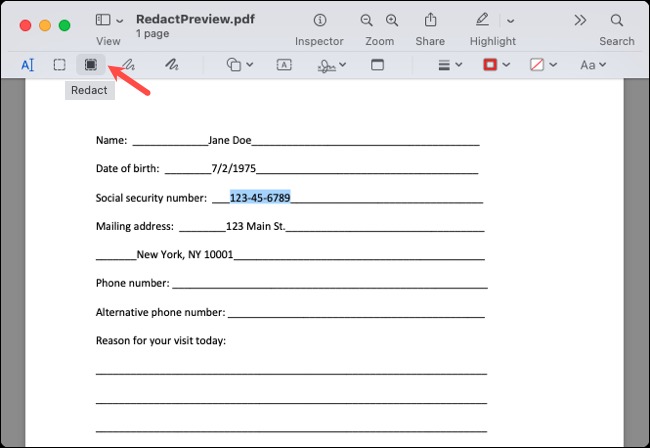Open the View sidebar menu
The height and width of the screenshot is (448, 650).
[x=103, y=20]
